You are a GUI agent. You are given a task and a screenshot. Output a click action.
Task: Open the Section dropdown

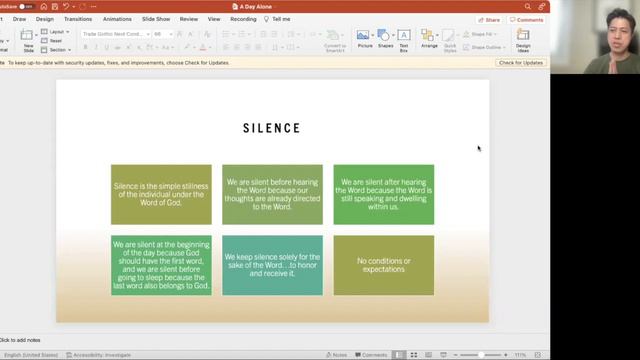click(56, 50)
